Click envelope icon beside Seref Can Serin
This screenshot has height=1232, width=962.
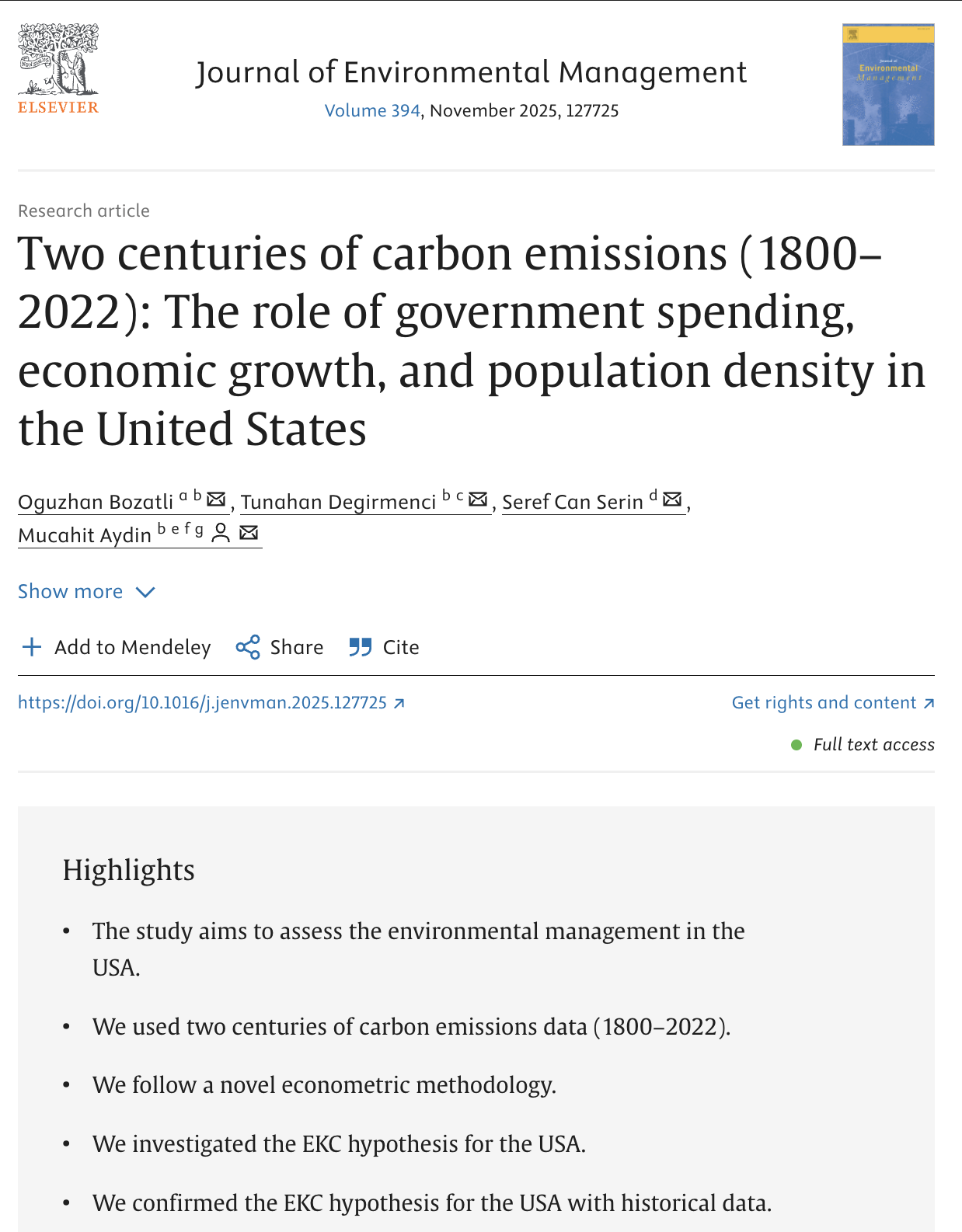[x=673, y=499]
